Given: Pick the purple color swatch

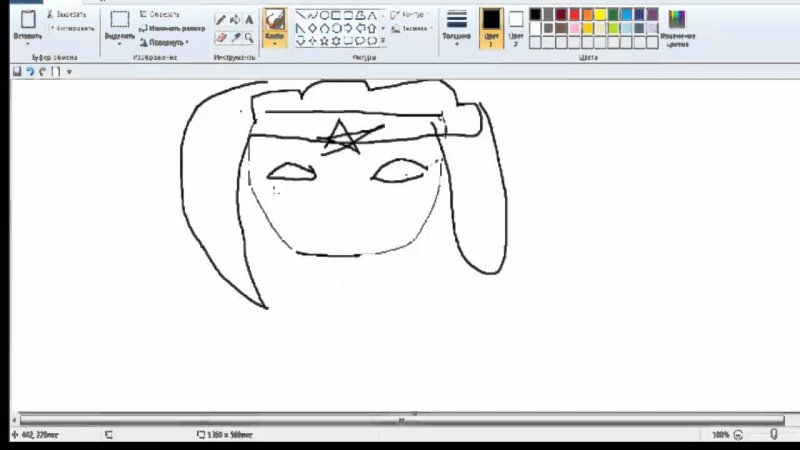Looking at the screenshot, I should pyautogui.click(x=653, y=14).
